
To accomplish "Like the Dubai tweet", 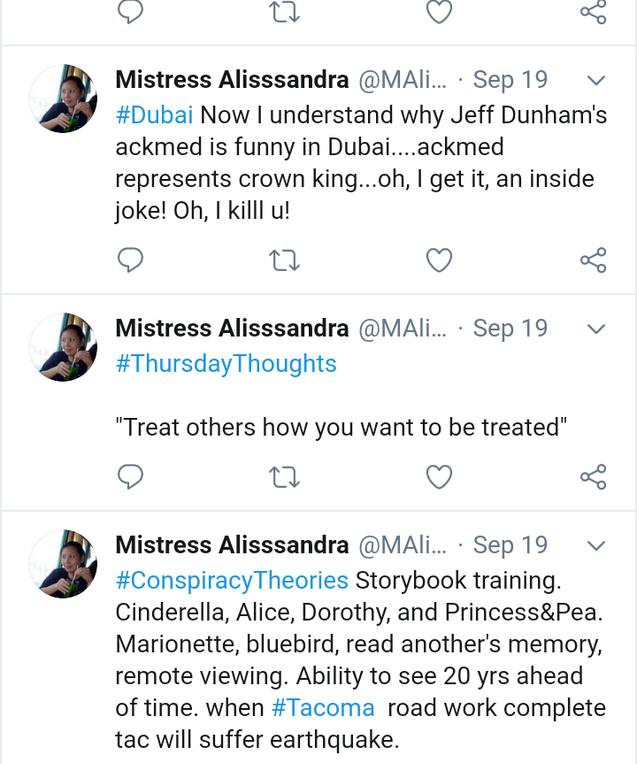I will click(439, 261).
